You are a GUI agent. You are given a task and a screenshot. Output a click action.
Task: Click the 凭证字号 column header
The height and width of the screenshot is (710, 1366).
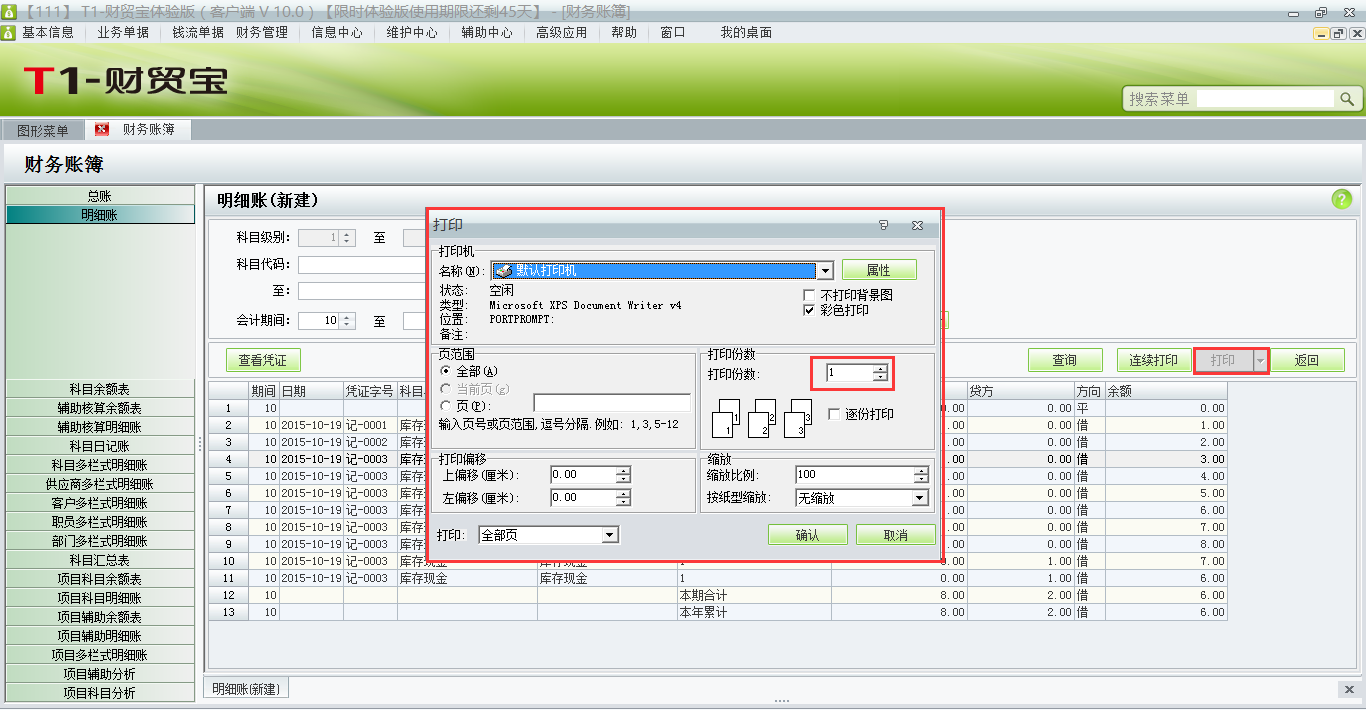click(x=370, y=391)
